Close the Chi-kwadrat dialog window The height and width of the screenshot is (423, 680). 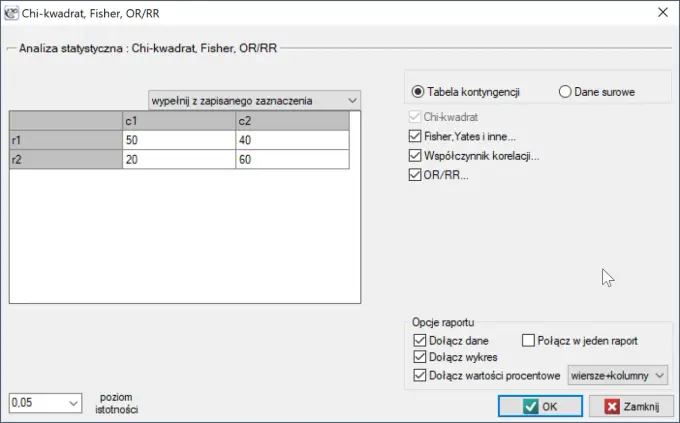[663, 13]
